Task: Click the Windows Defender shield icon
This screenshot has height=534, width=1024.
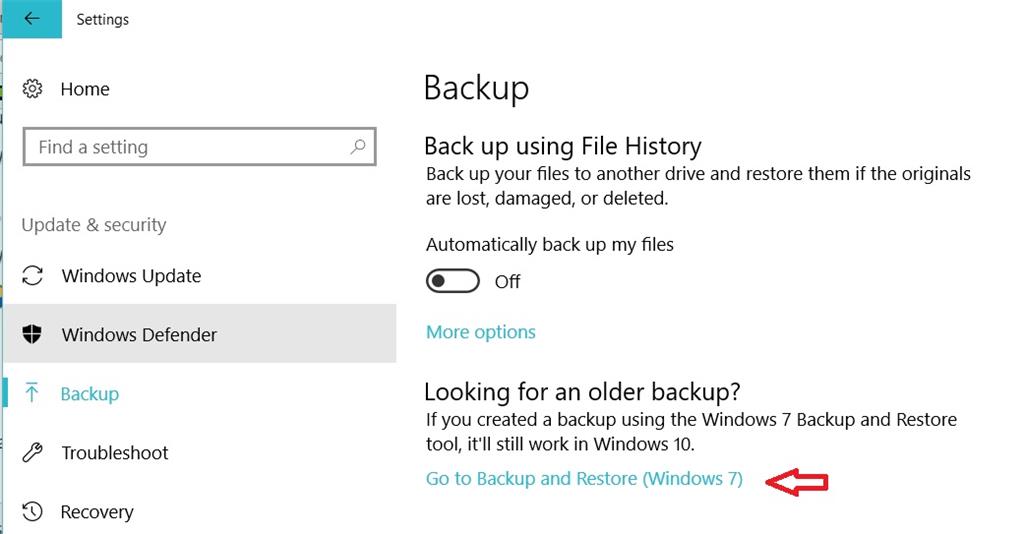Action: tap(32, 334)
